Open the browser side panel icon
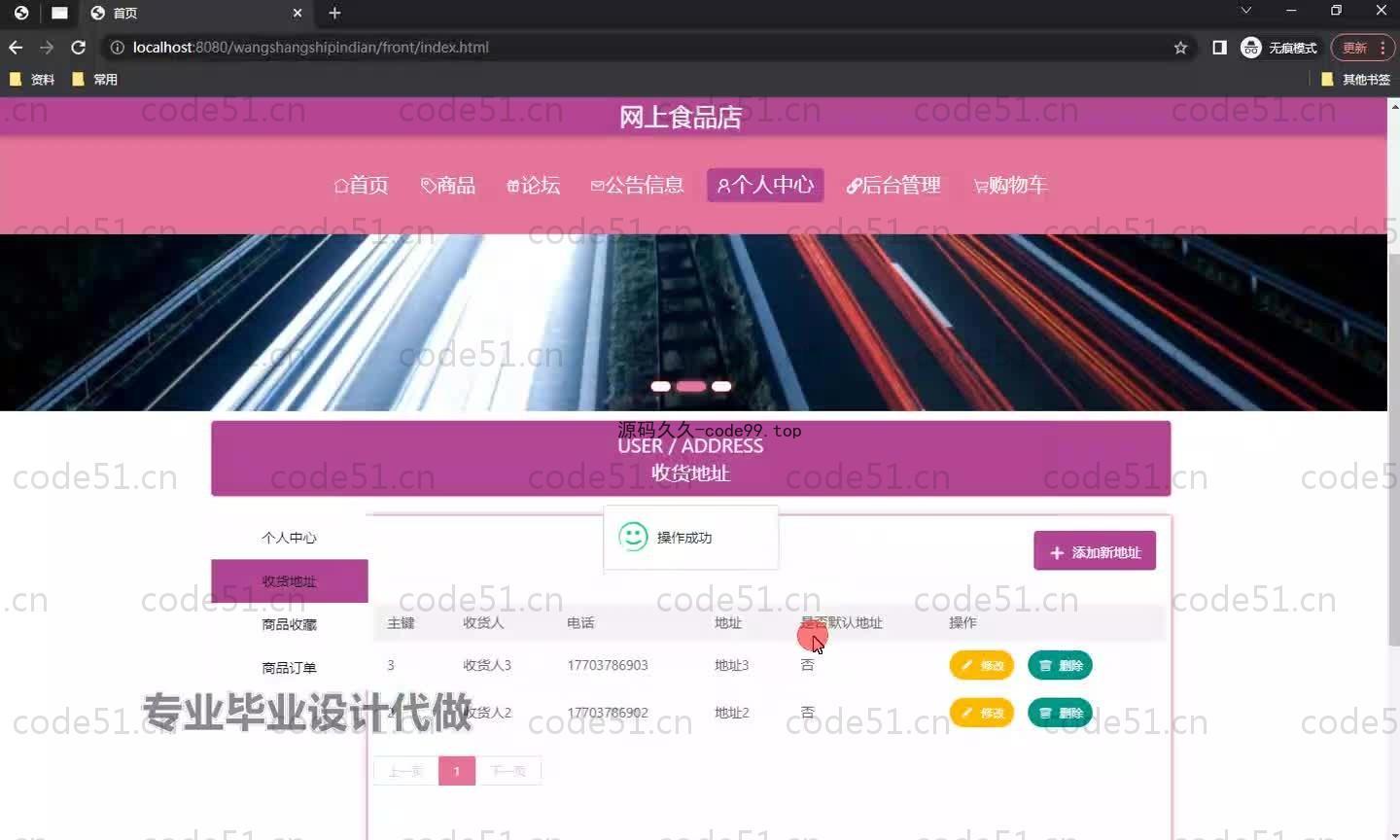1400x840 pixels. pyautogui.click(x=1219, y=48)
